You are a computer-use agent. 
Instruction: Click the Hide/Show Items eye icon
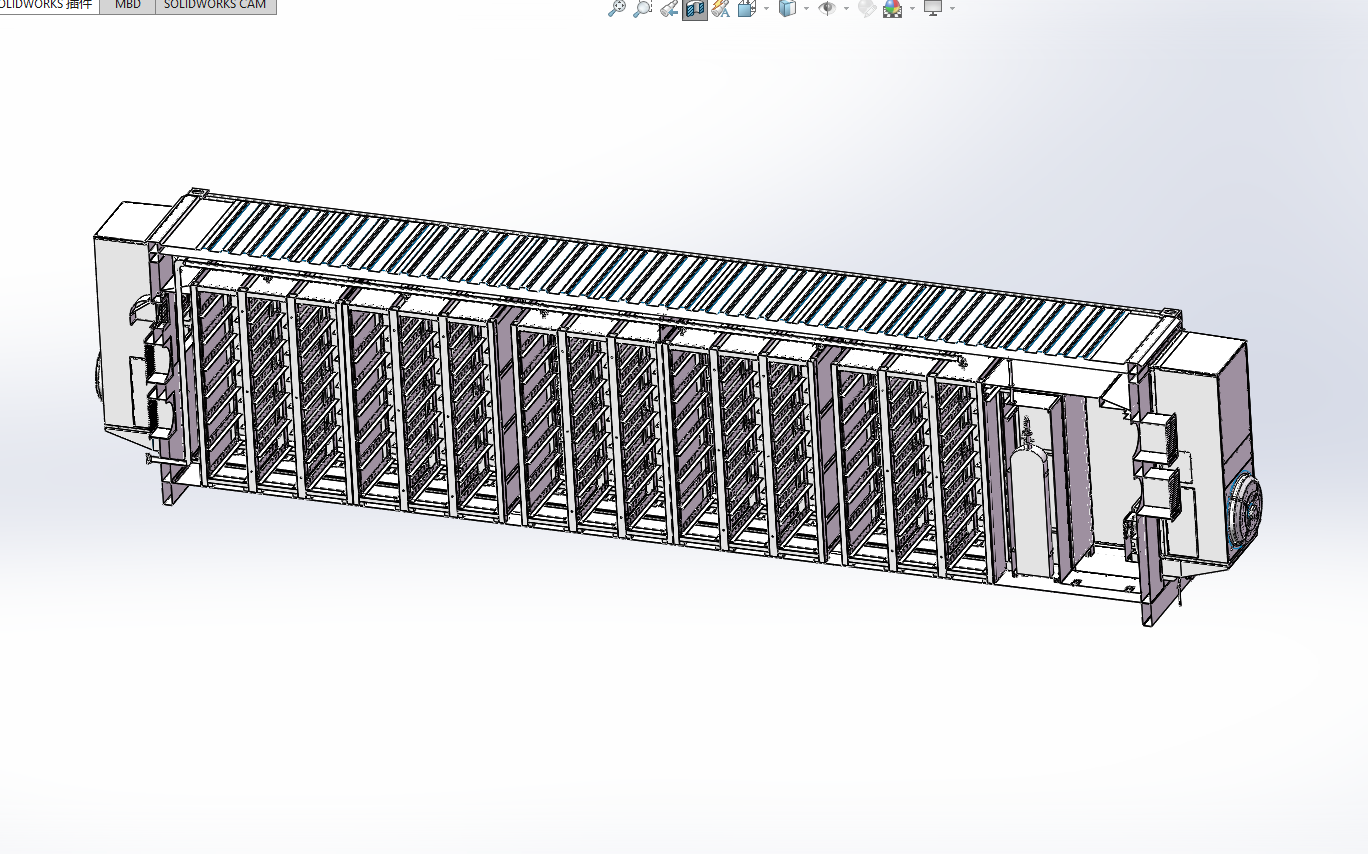827,8
